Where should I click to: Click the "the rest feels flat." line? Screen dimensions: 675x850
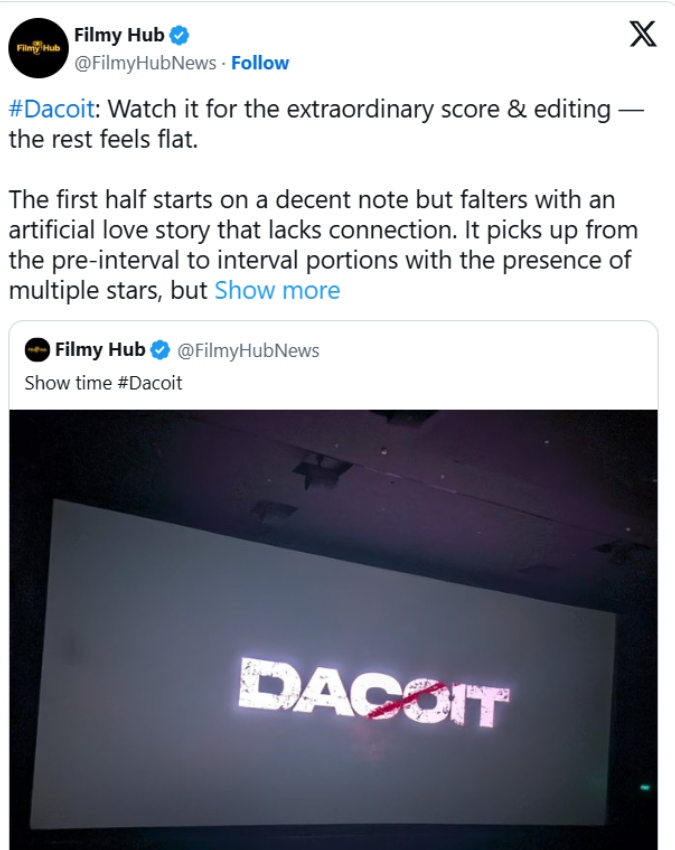(x=104, y=139)
